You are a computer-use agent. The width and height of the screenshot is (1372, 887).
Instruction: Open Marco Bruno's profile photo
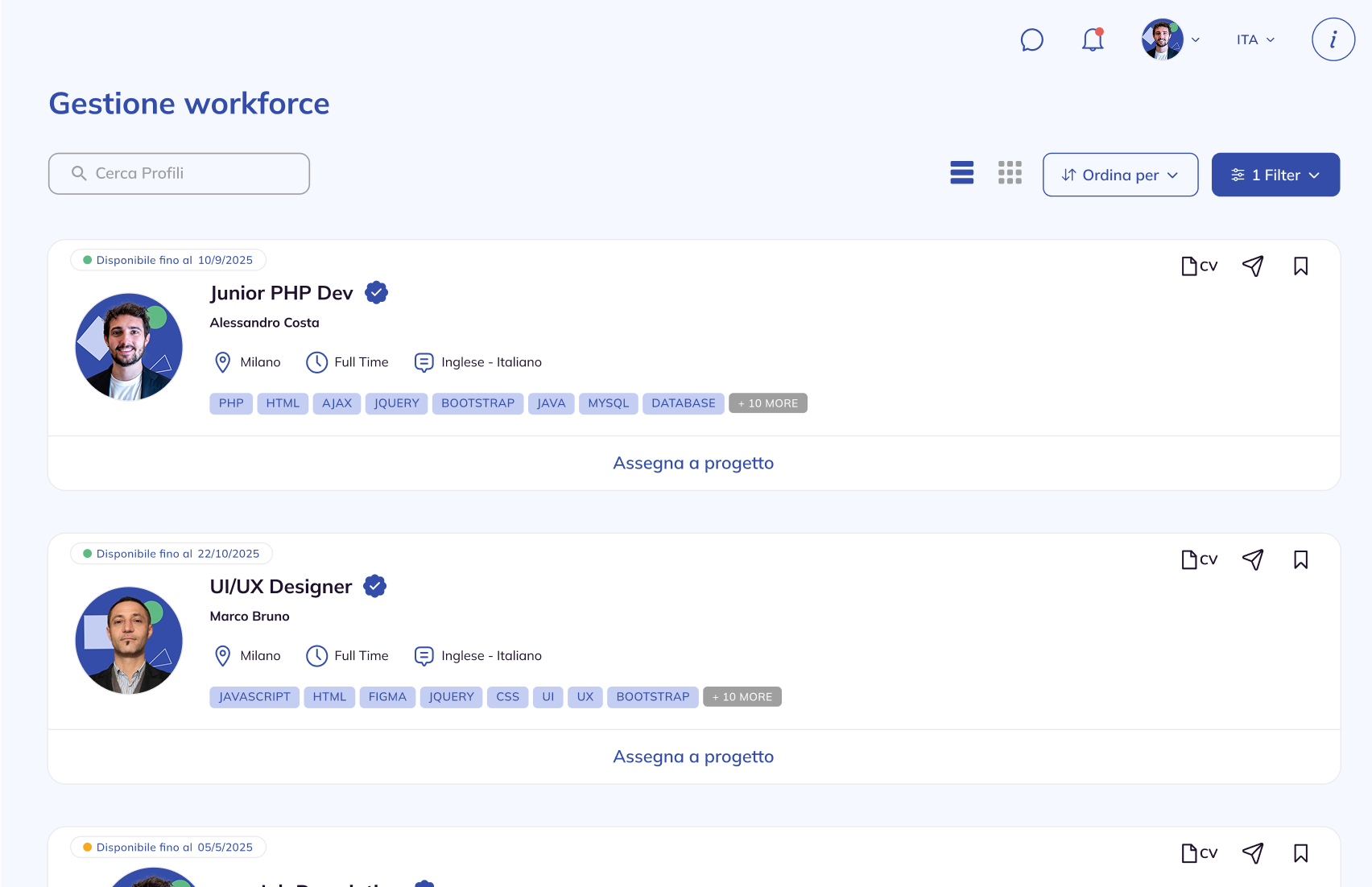click(x=129, y=641)
